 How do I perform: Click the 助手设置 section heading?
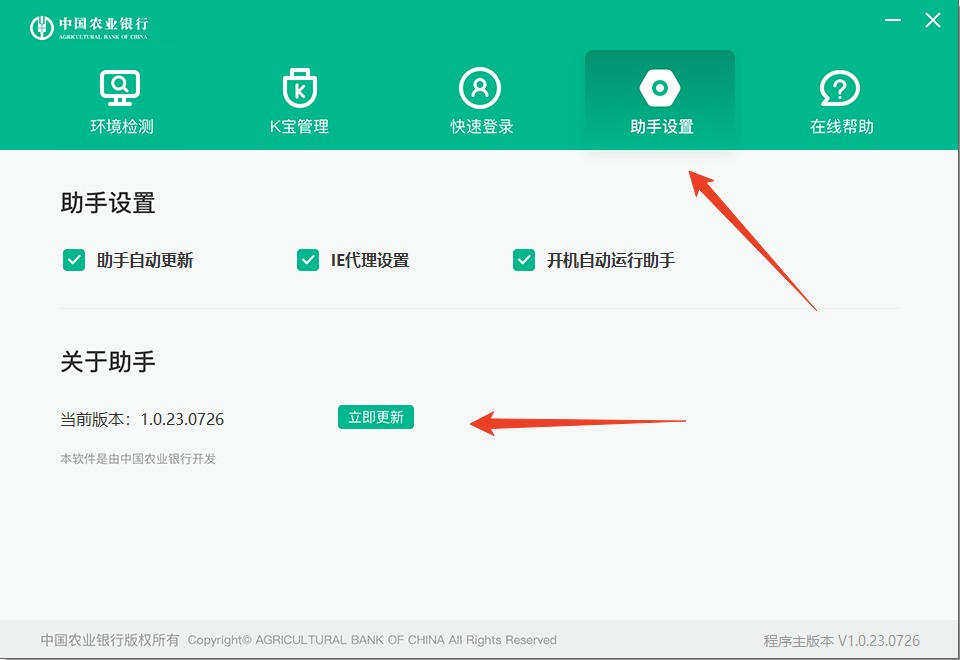pyautogui.click(x=108, y=203)
